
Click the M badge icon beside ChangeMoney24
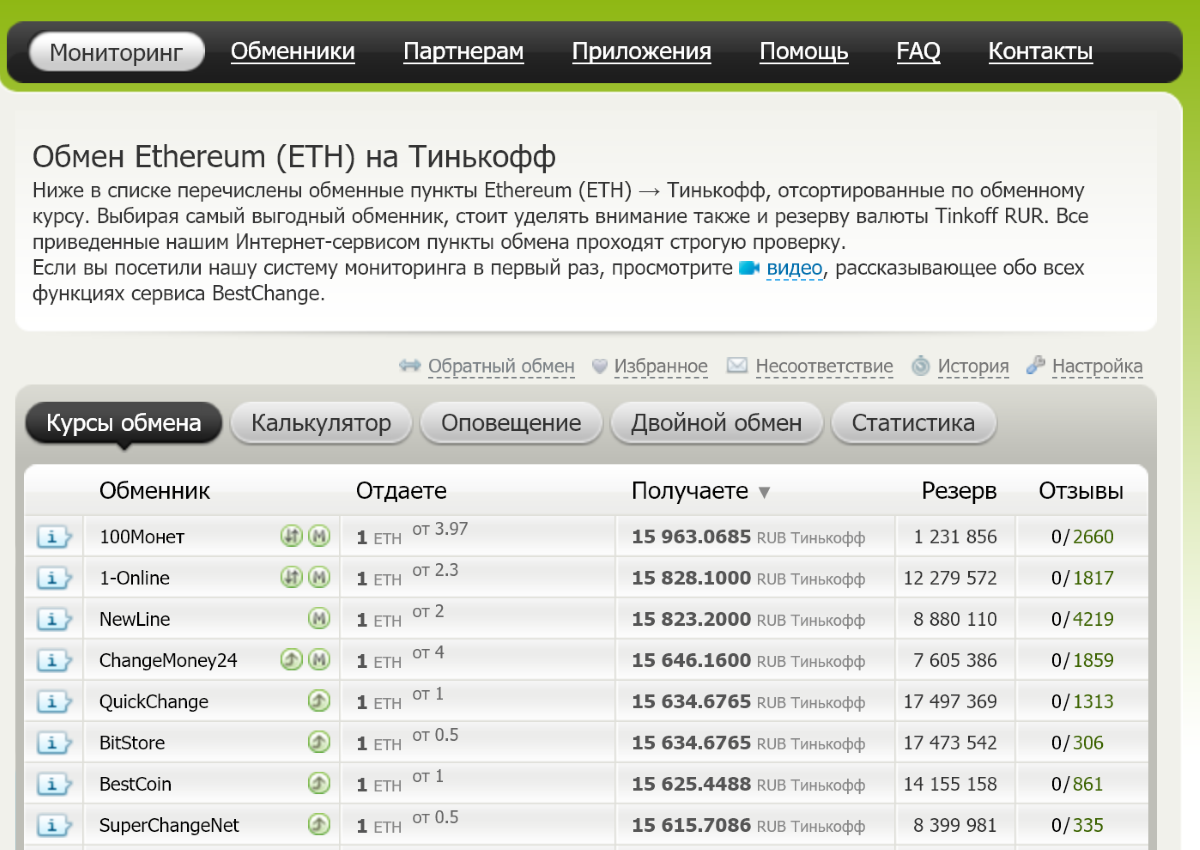(319, 660)
